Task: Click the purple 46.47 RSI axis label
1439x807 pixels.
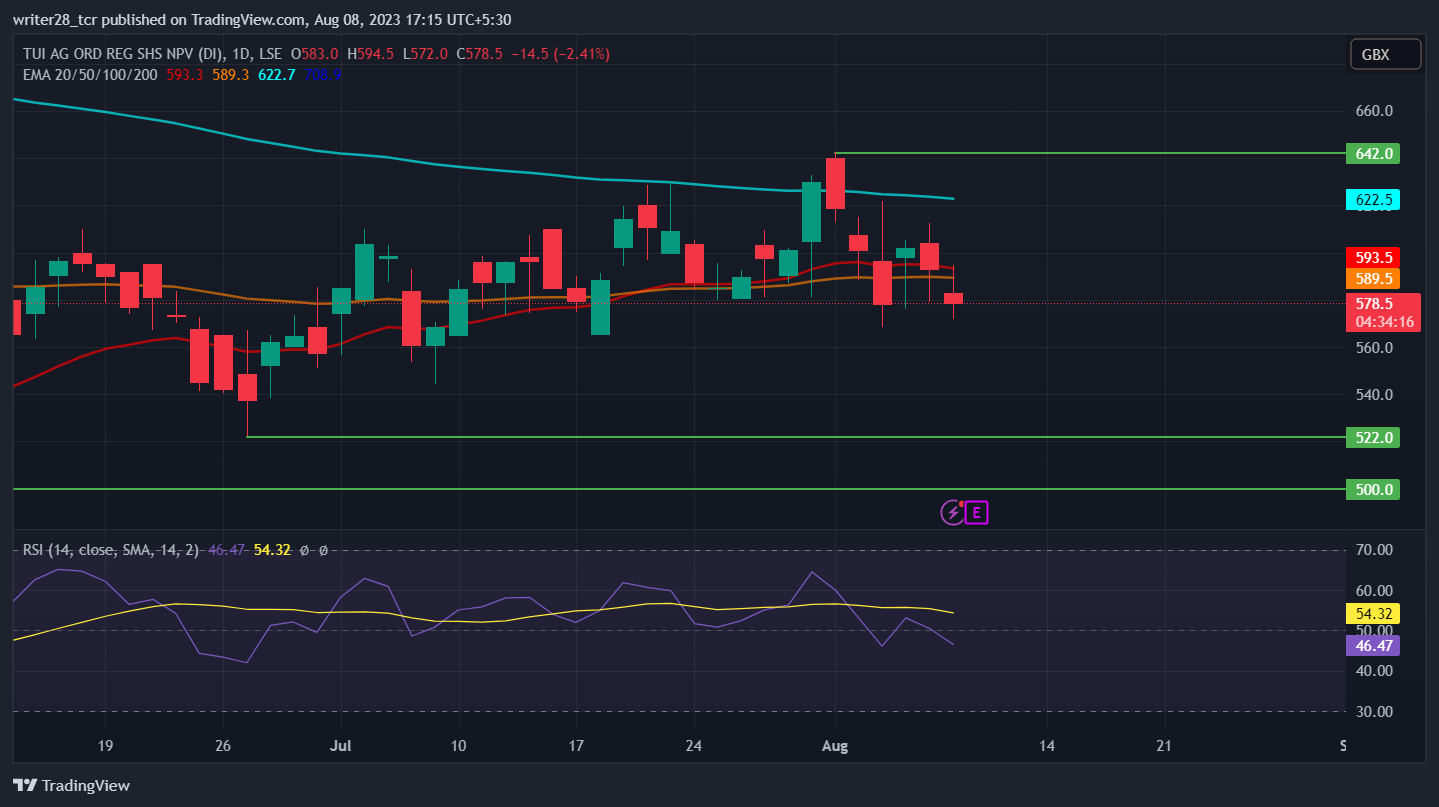Action: 1373,645
